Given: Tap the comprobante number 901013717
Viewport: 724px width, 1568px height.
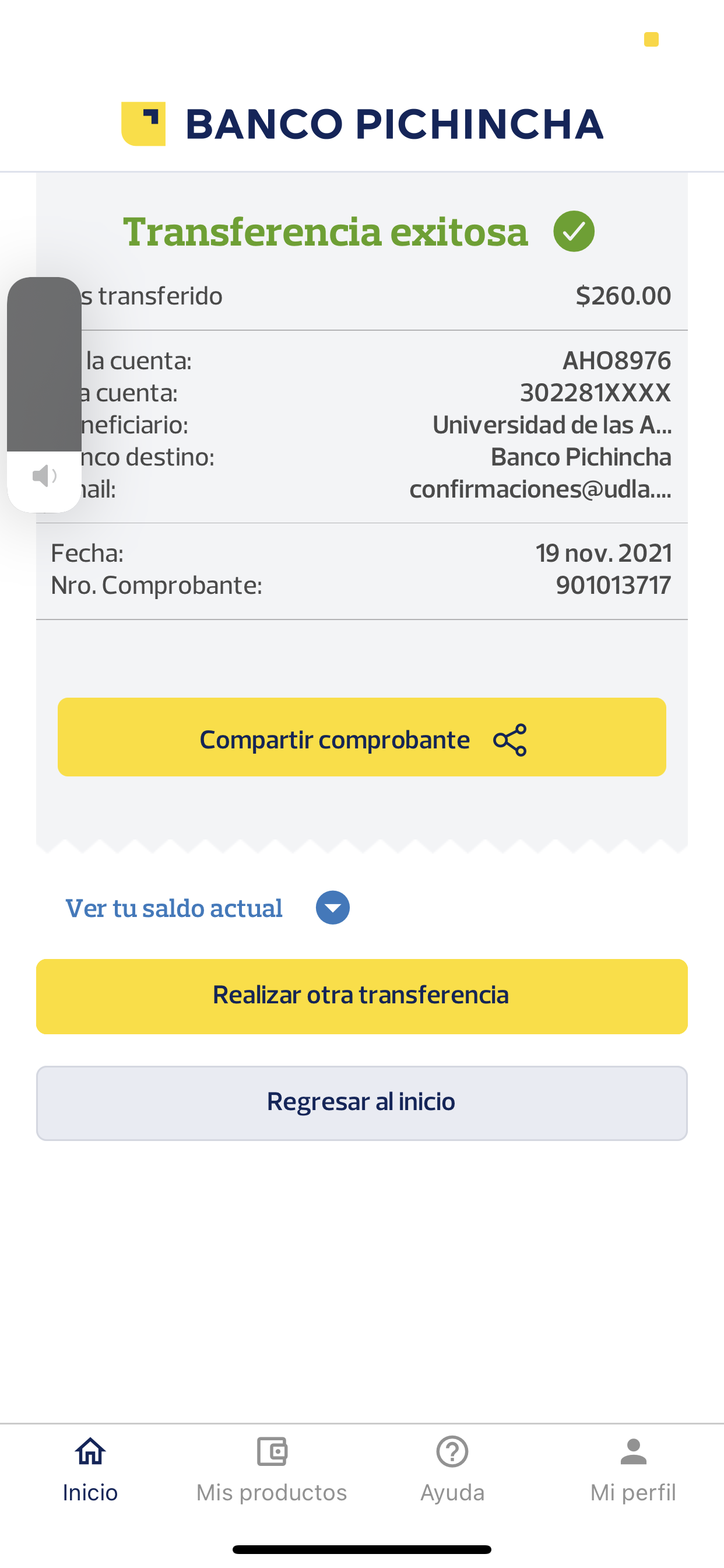Looking at the screenshot, I should tap(613, 585).
